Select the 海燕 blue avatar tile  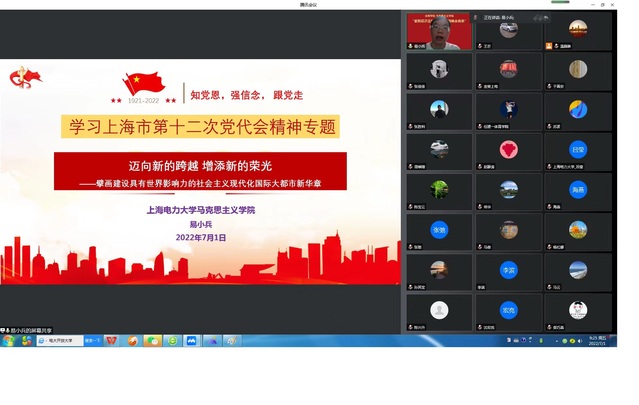578,192
